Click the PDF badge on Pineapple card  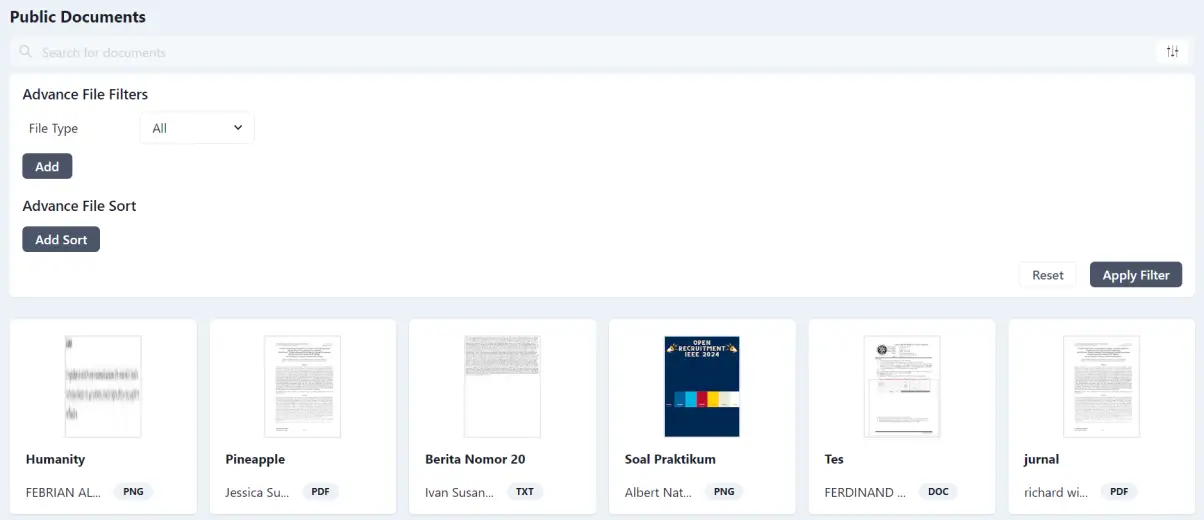[321, 492]
